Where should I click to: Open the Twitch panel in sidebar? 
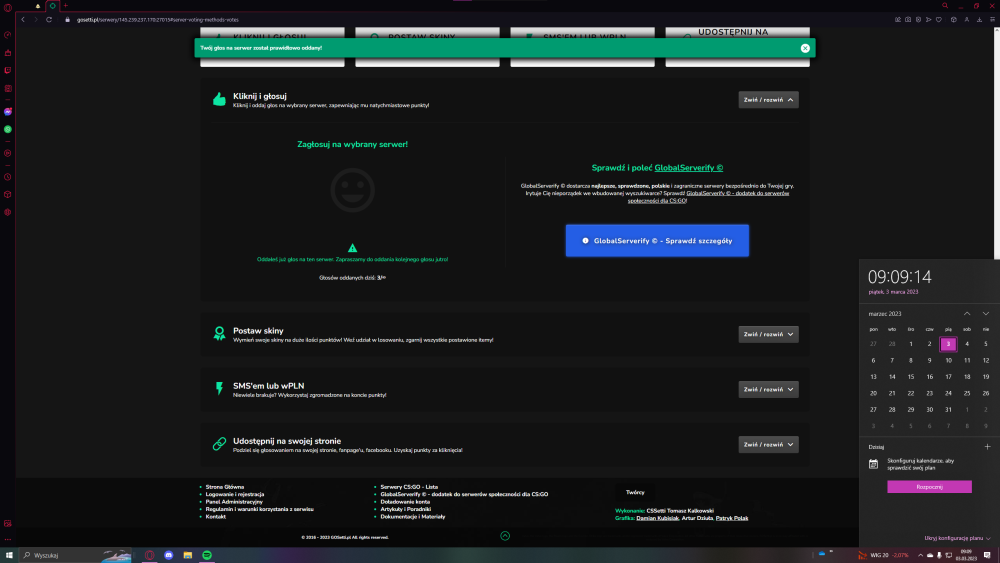[x=8, y=71]
